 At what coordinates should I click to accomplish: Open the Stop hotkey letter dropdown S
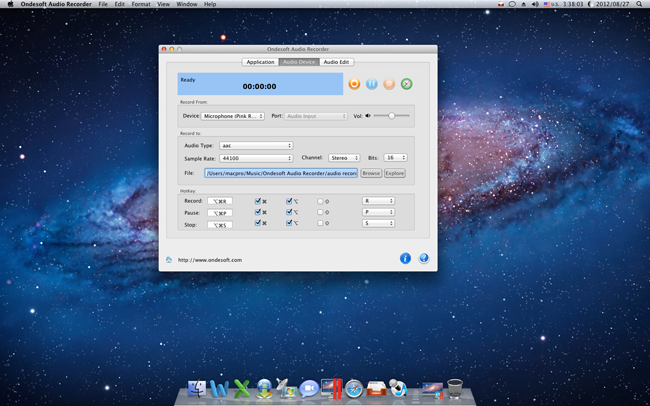378,223
